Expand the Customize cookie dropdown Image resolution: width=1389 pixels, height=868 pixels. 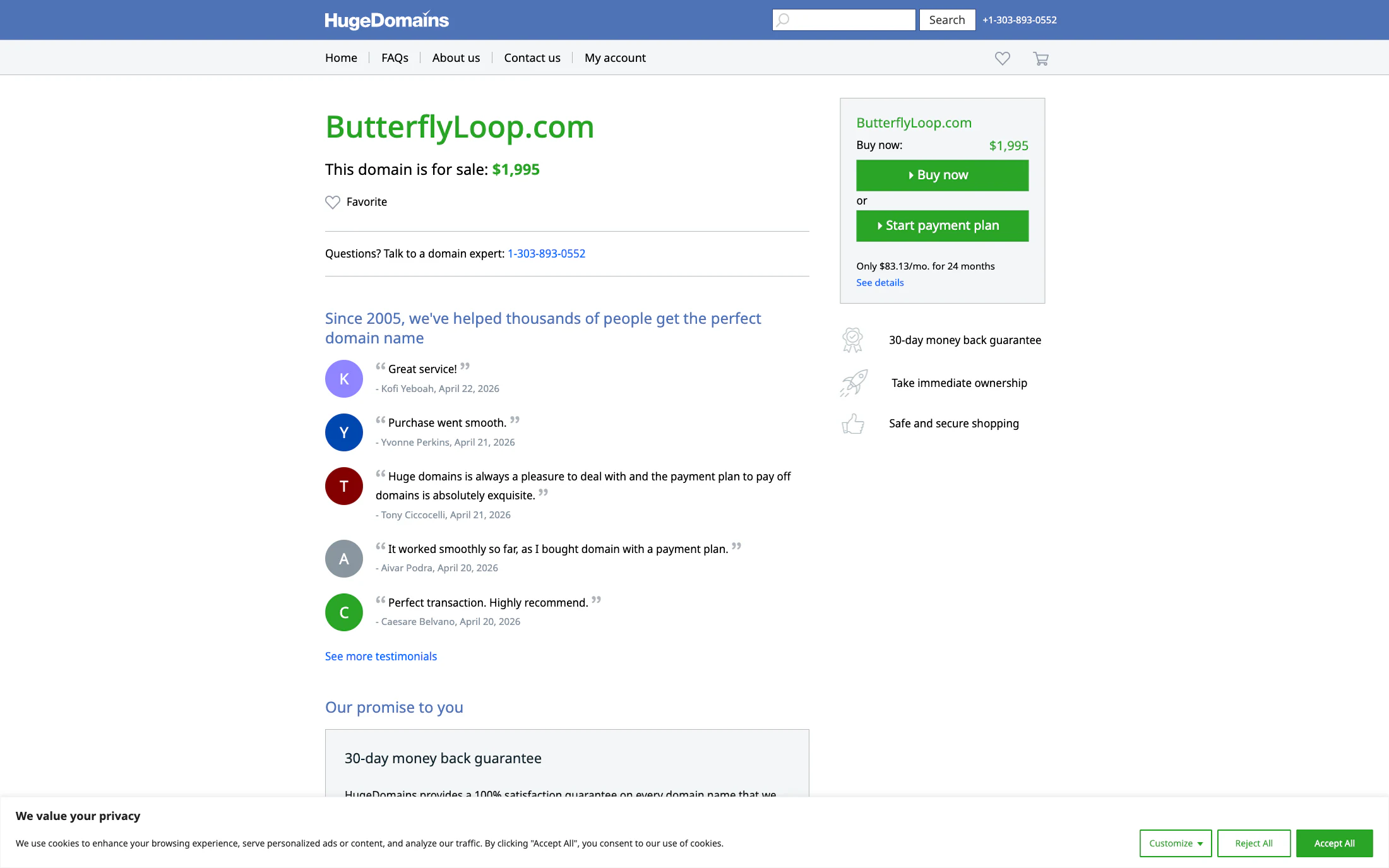click(1176, 843)
